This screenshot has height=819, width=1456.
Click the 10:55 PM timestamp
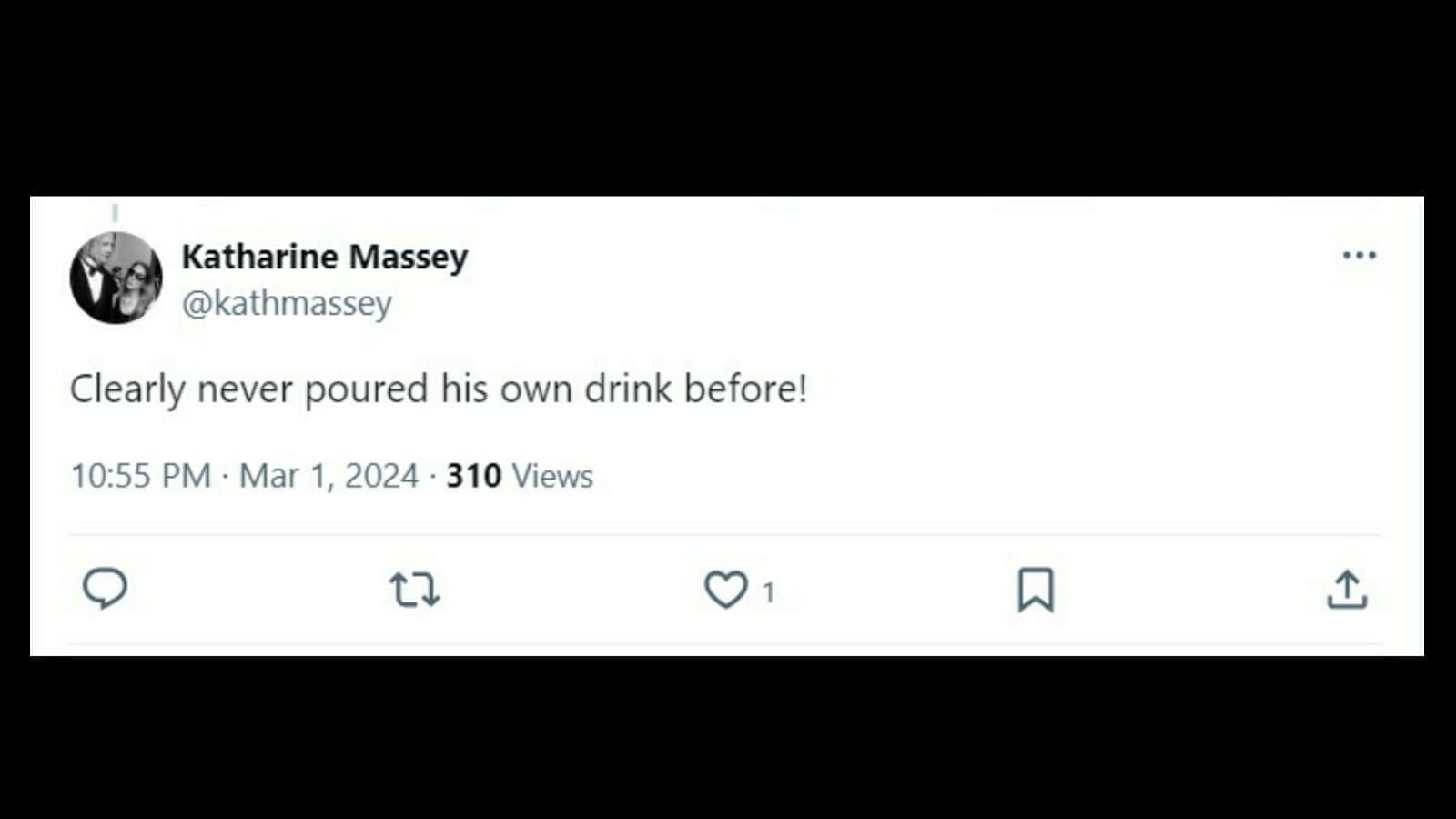141,476
